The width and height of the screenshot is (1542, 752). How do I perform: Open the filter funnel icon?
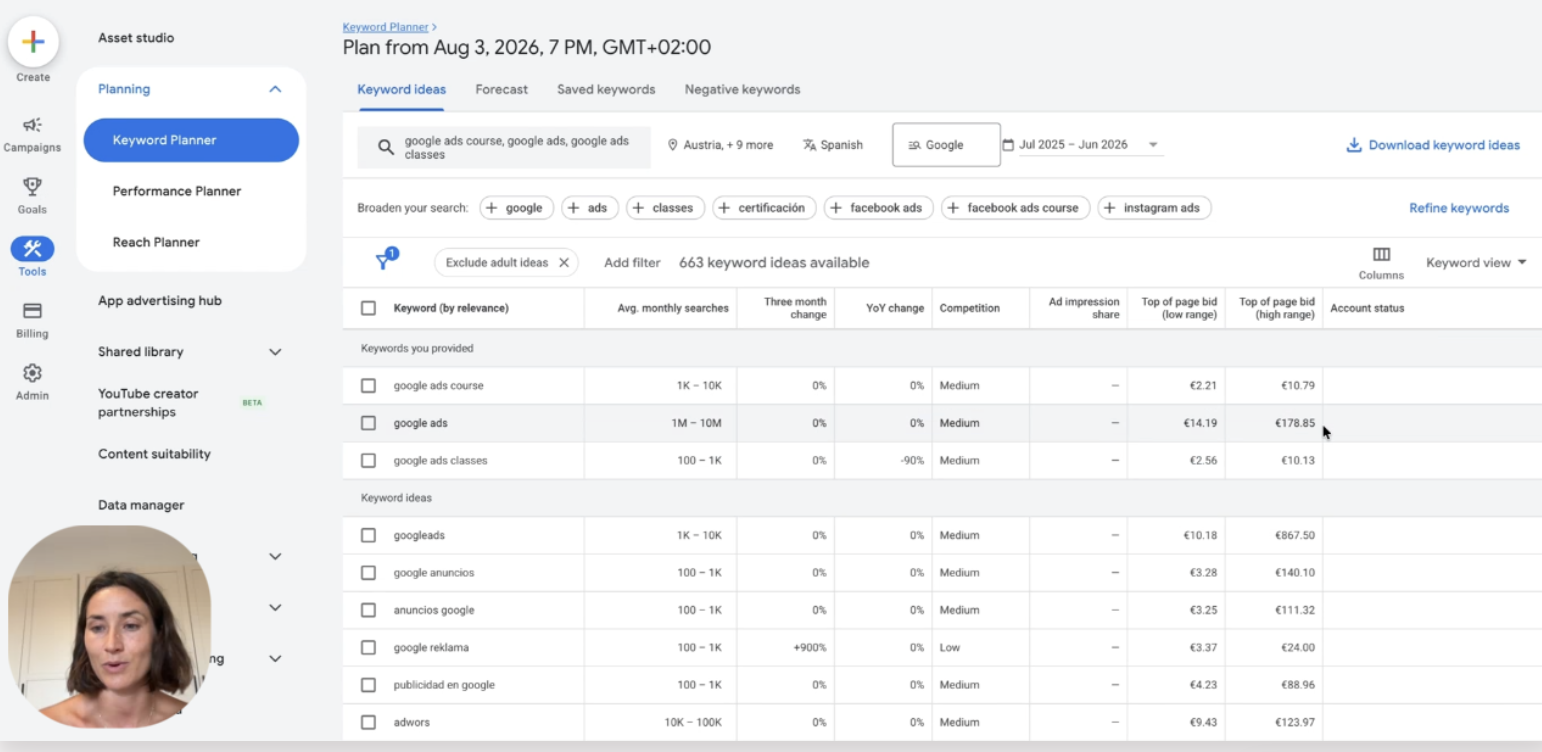(382, 262)
